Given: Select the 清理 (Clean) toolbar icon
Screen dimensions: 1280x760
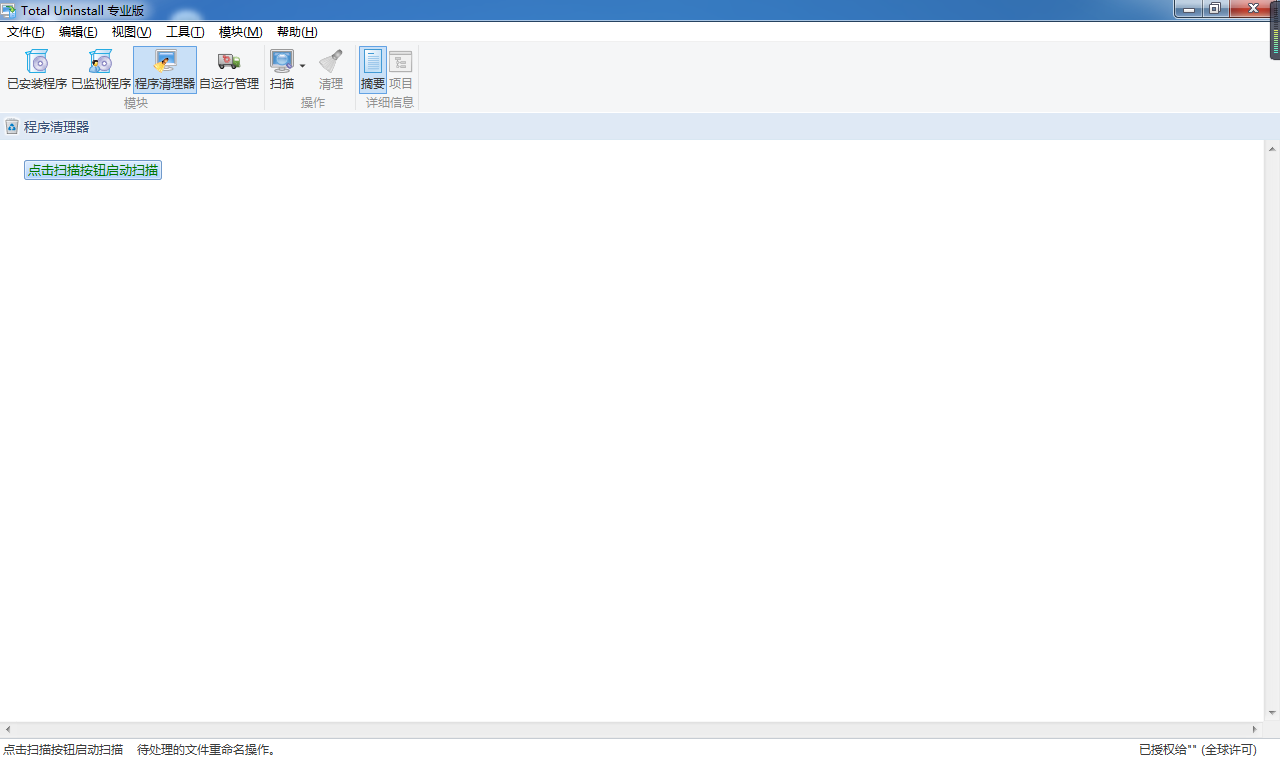Looking at the screenshot, I should tap(330, 70).
